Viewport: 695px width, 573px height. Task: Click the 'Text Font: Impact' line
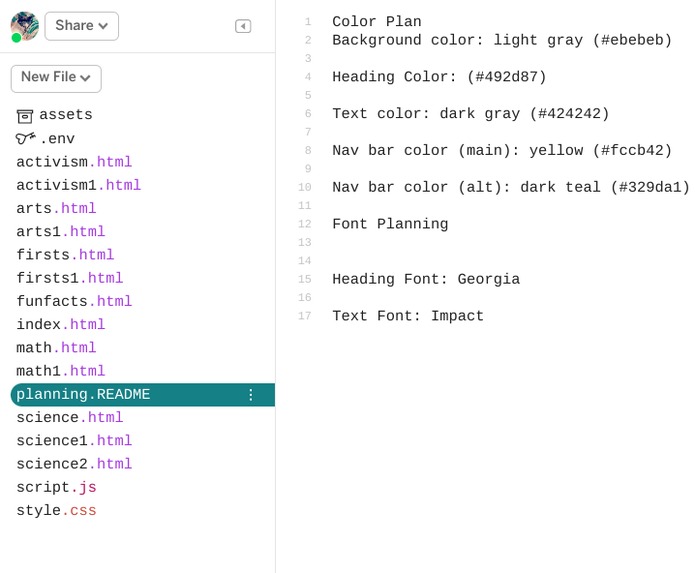[408, 316]
